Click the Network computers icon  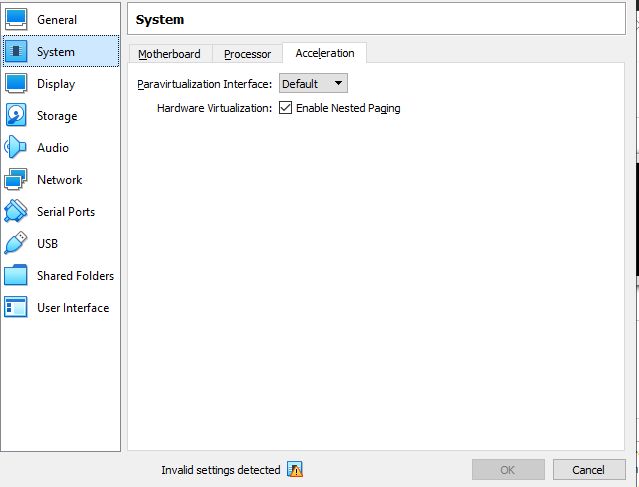click(15, 179)
